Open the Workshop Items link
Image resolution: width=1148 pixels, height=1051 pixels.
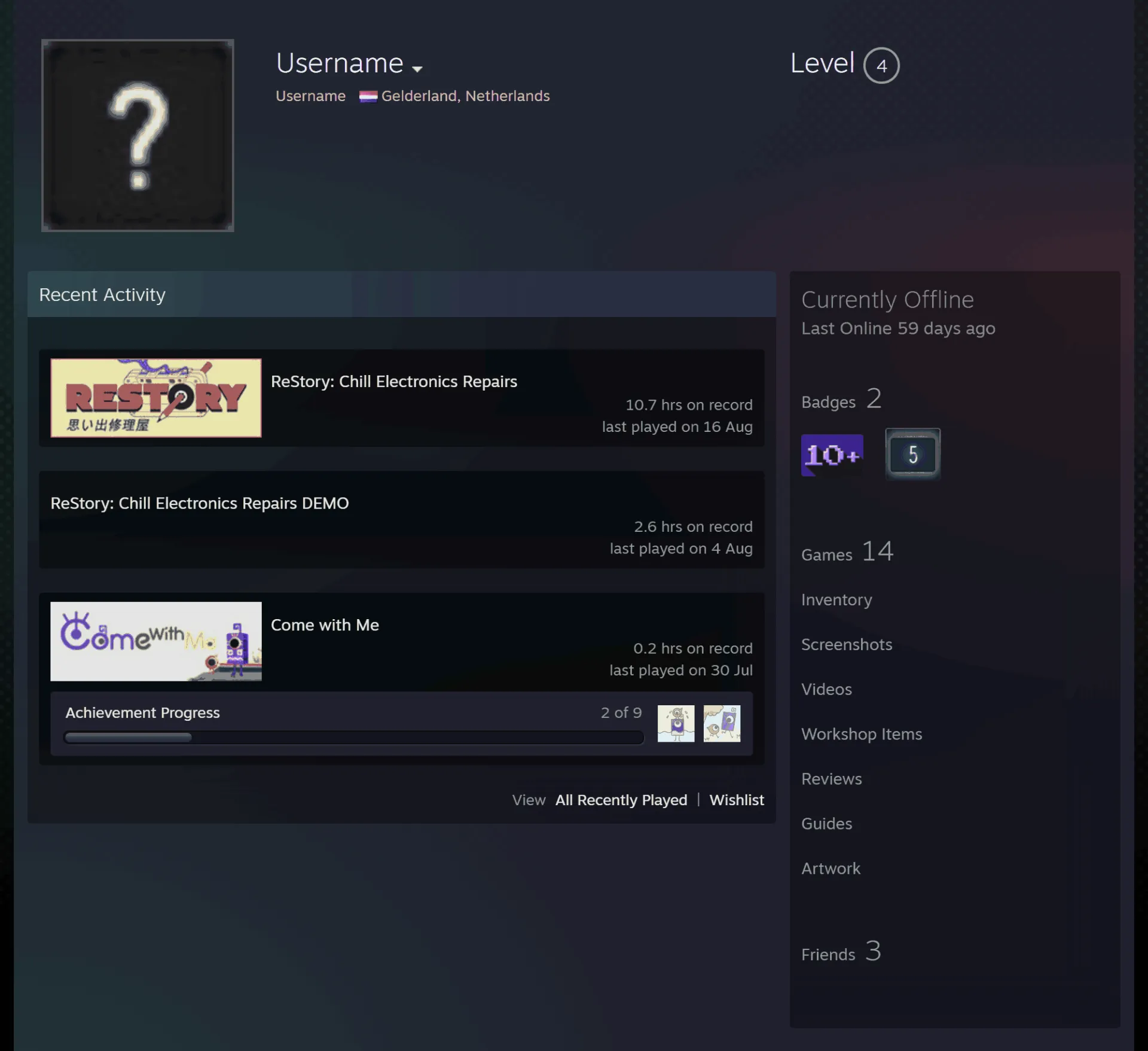pyautogui.click(x=862, y=734)
